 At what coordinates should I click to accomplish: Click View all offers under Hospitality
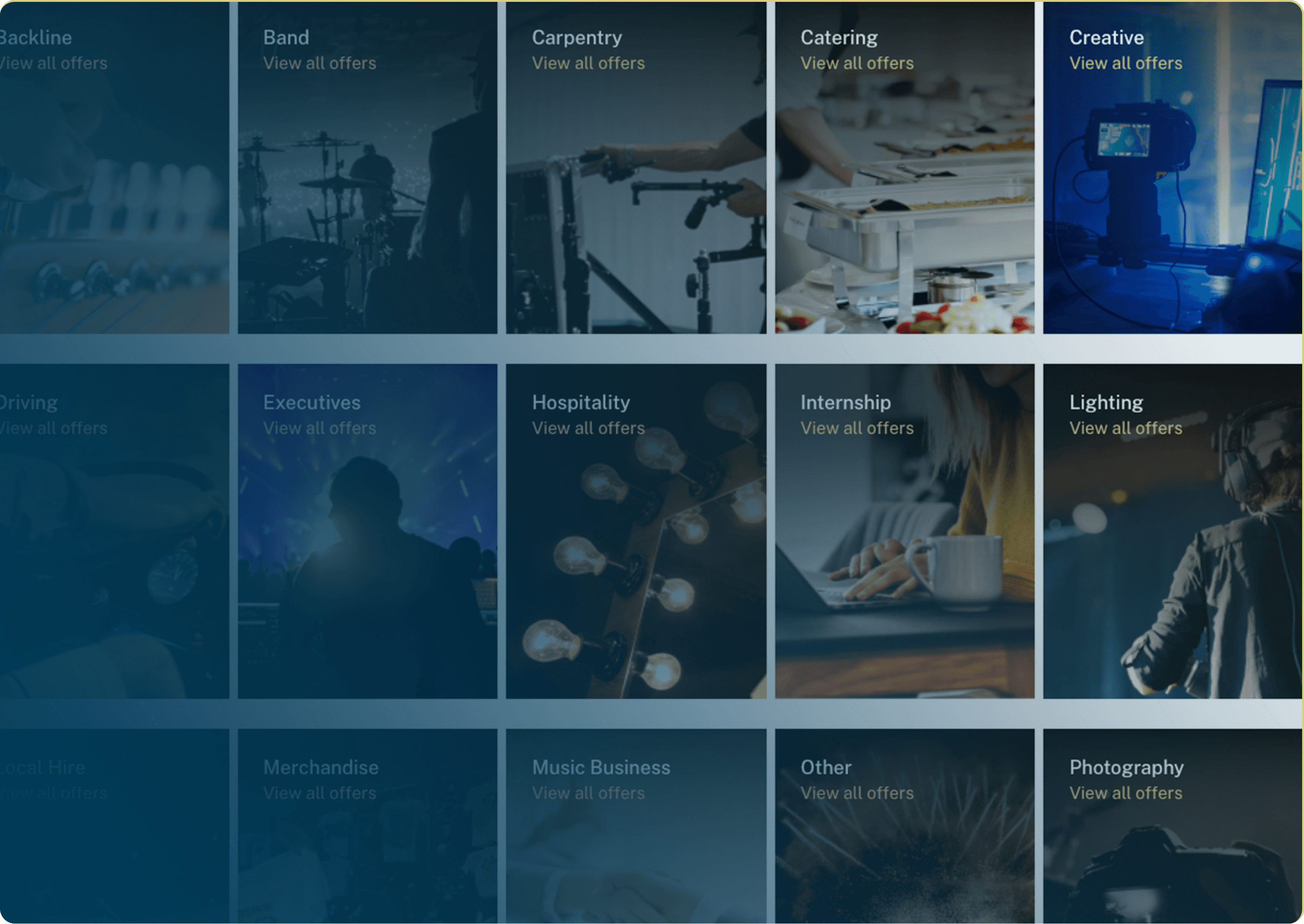pyautogui.click(x=588, y=428)
